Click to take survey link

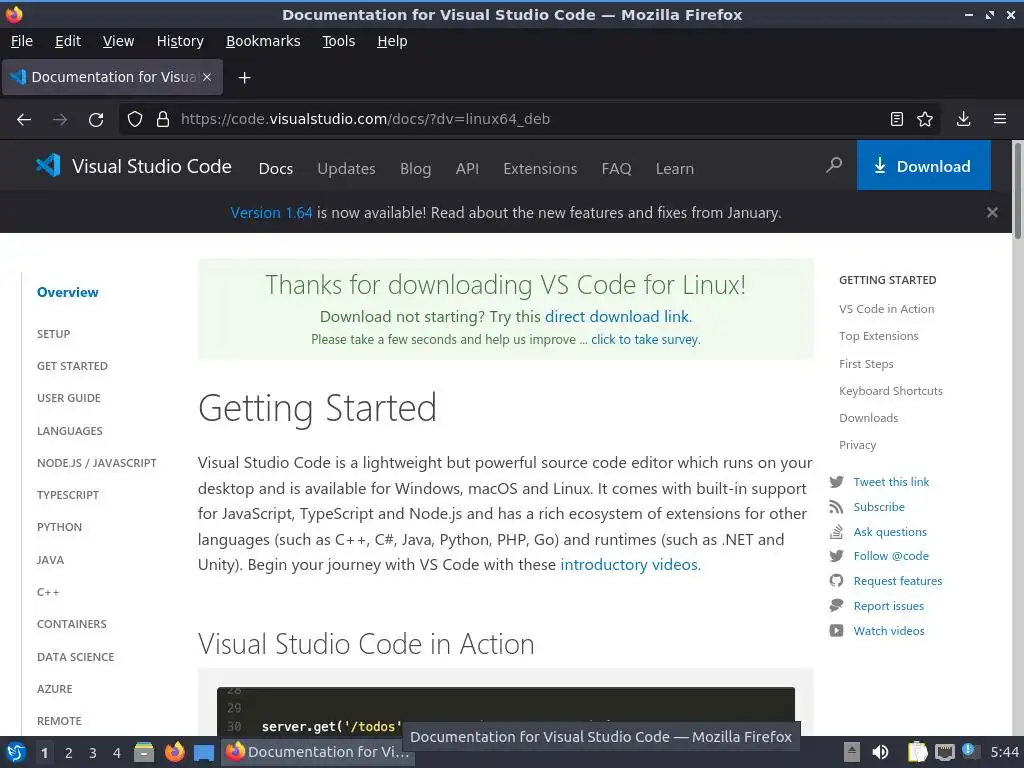point(645,340)
